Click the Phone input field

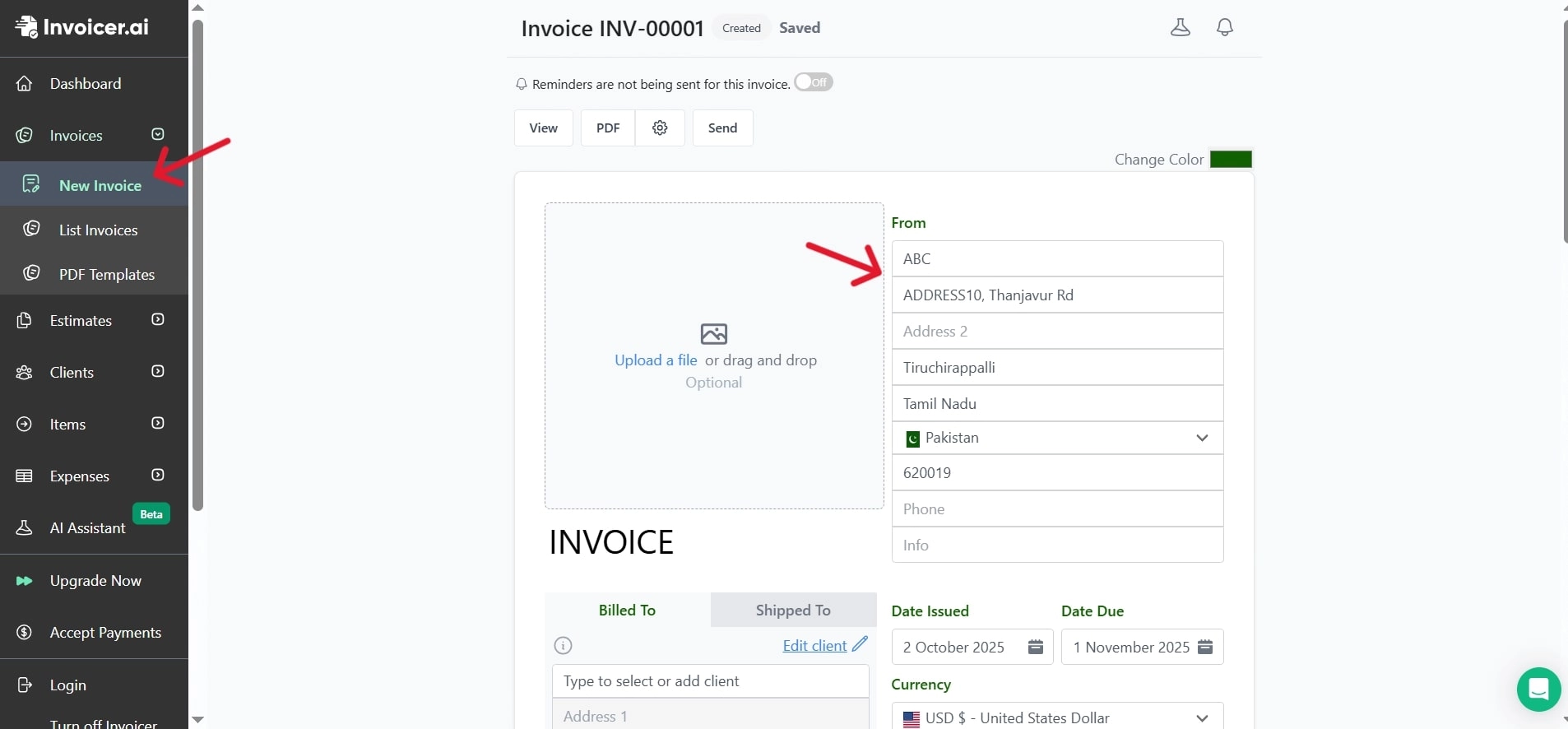click(1057, 508)
